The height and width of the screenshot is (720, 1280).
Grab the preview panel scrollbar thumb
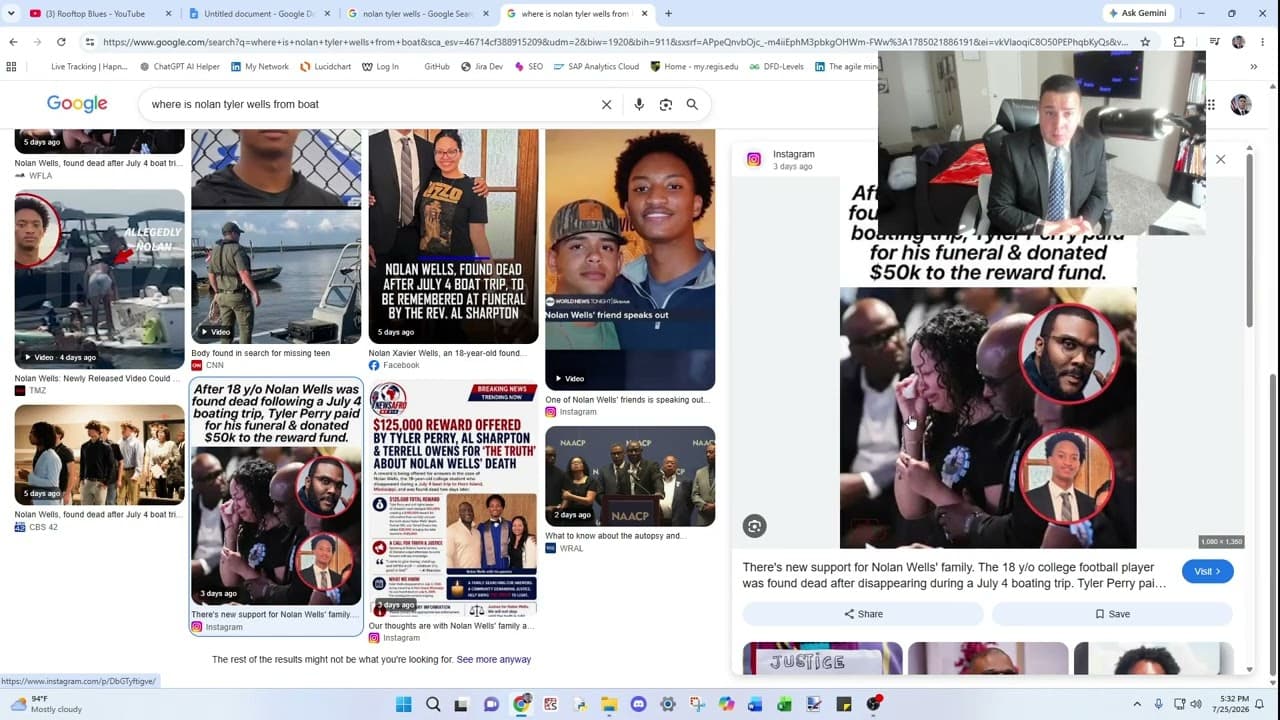[x=1249, y=240]
